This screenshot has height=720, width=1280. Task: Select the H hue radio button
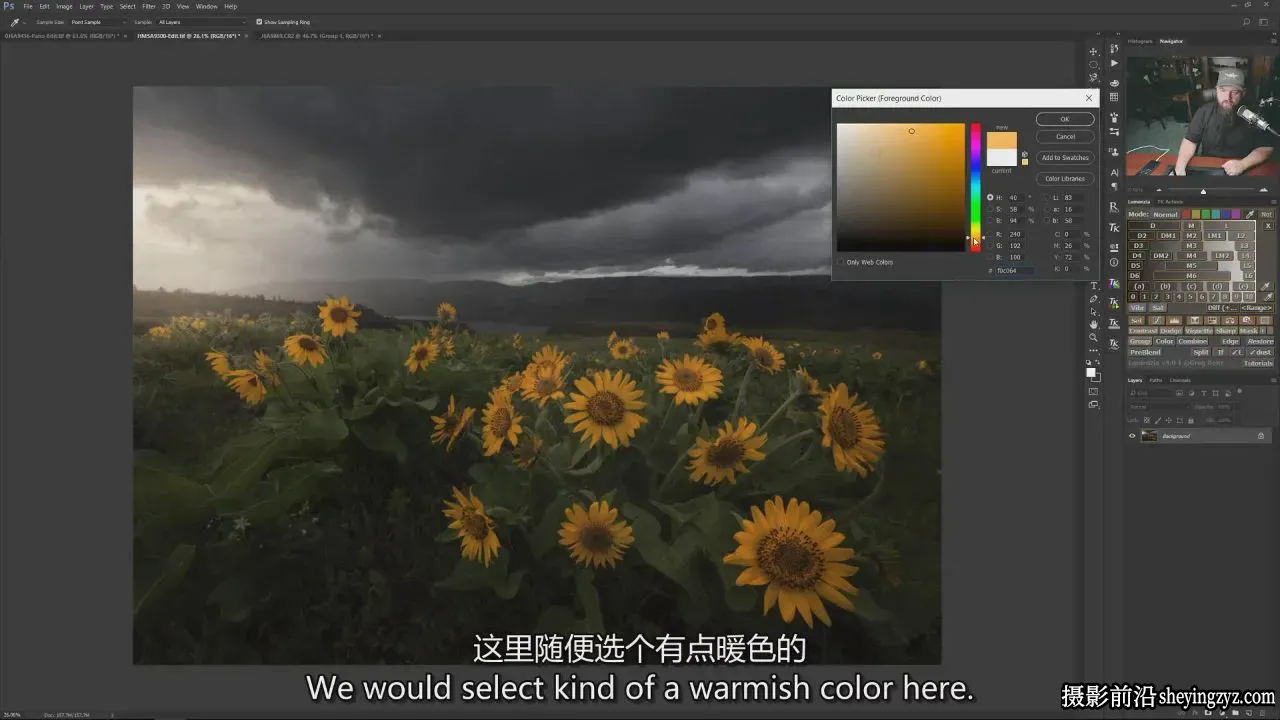click(x=990, y=198)
